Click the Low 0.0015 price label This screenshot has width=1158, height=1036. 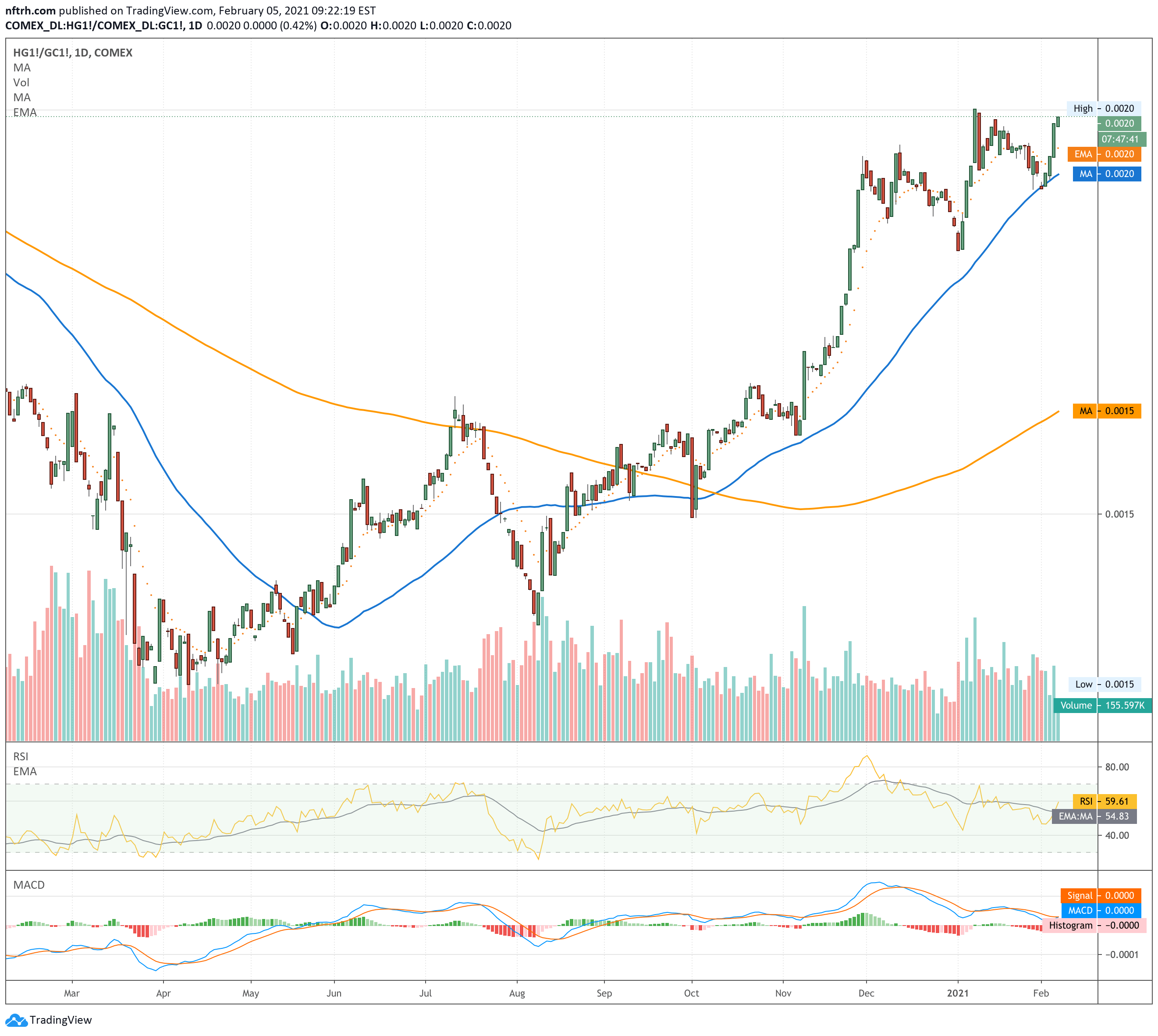tap(1105, 684)
